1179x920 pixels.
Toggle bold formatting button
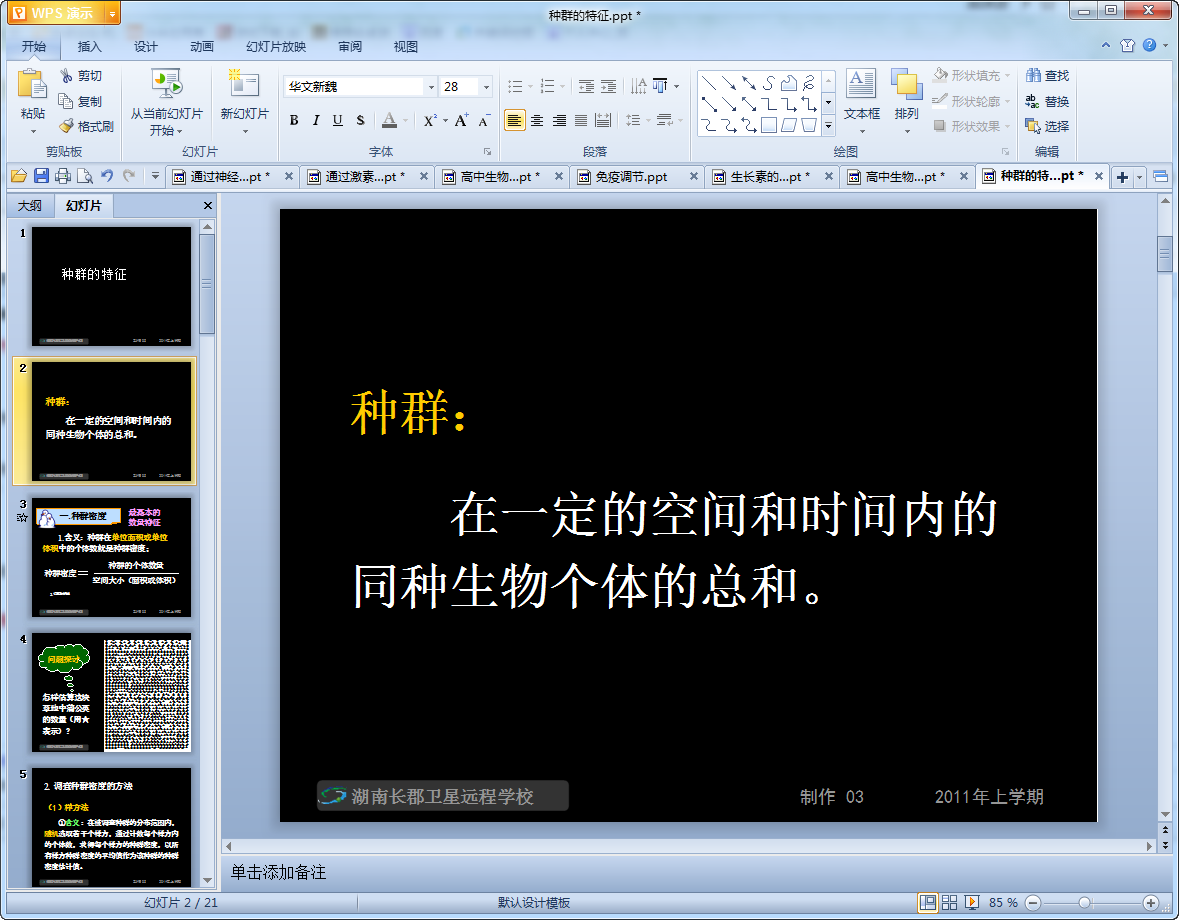pos(294,120)
